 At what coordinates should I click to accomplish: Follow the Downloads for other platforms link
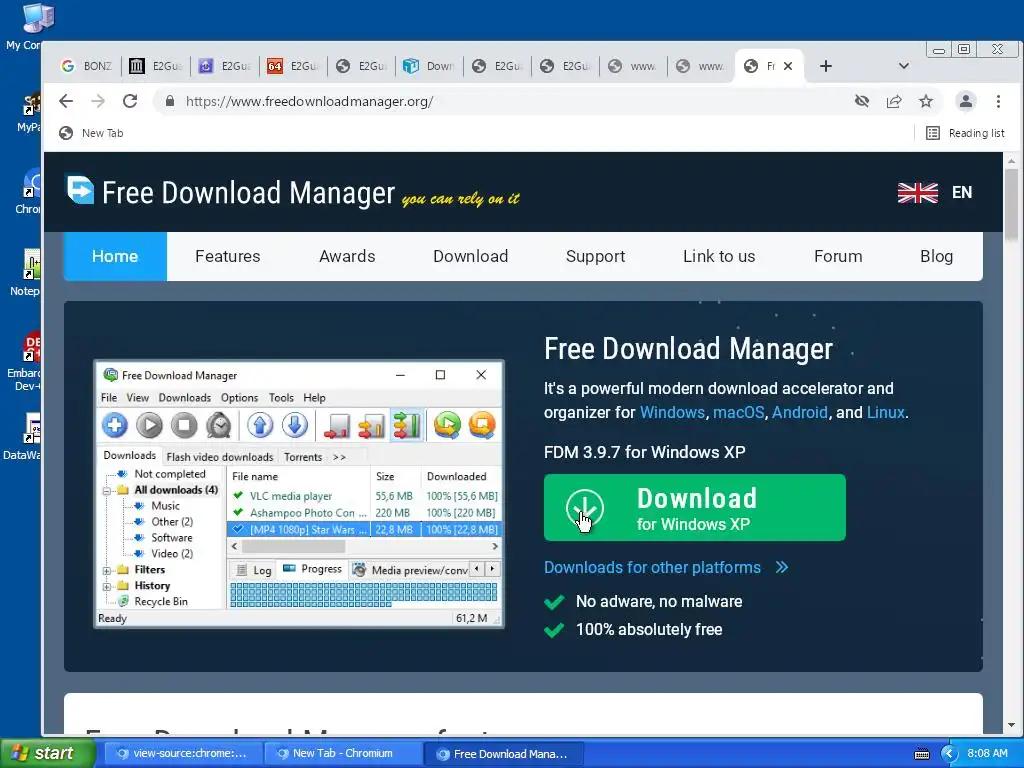tap(665, 568)
